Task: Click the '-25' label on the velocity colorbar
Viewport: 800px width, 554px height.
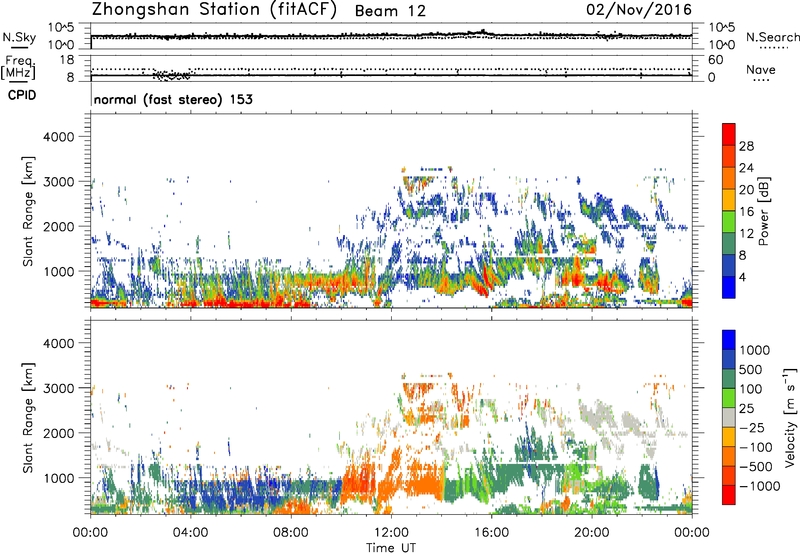Action: tap(751, 428)
